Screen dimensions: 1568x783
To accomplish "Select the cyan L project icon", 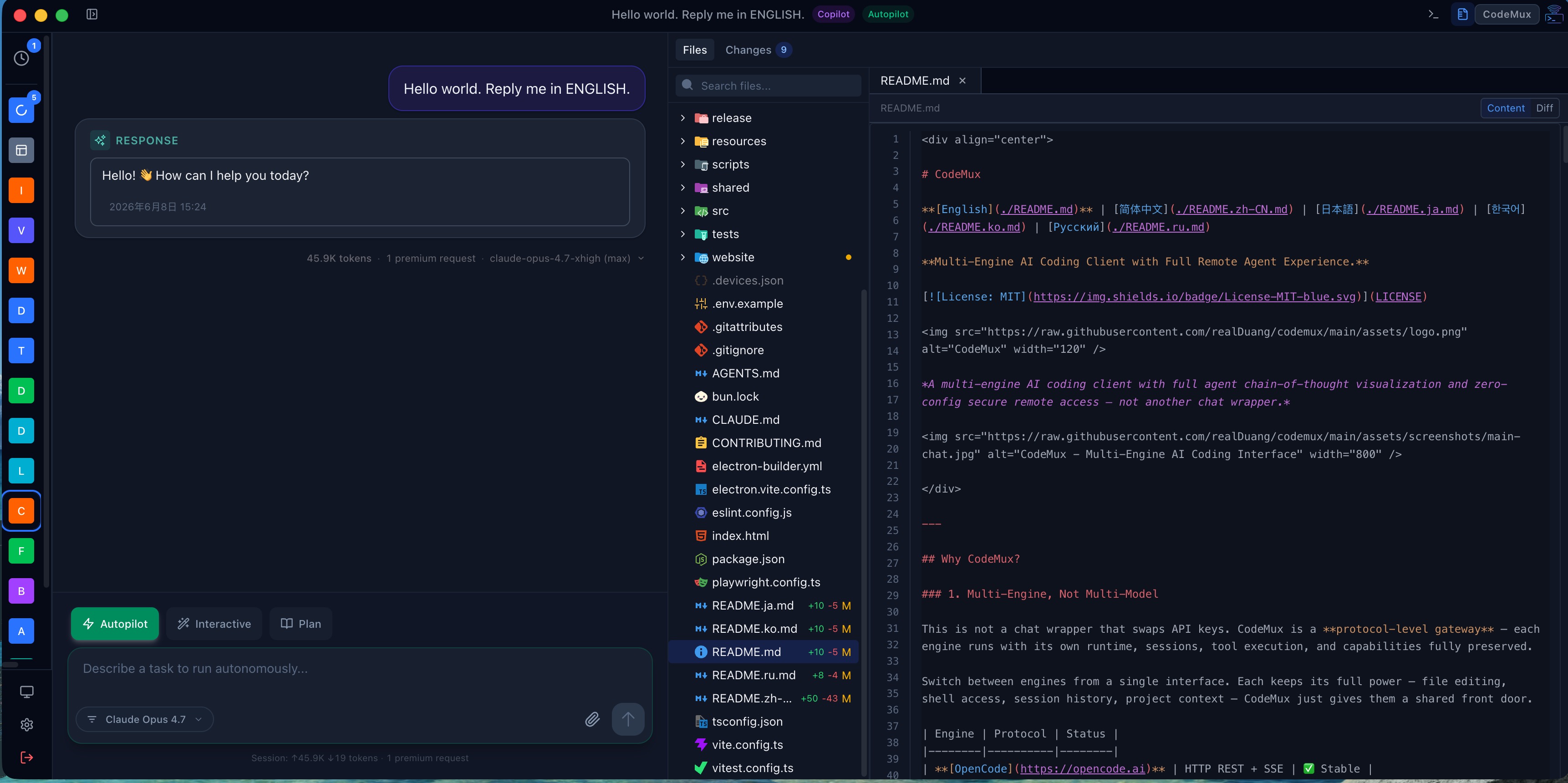I will click(21, 471).
